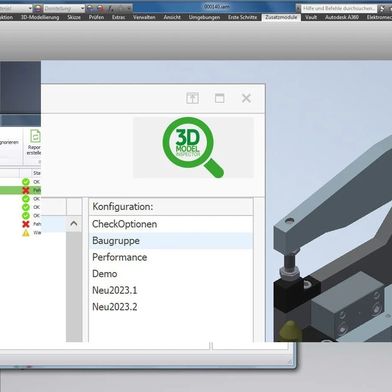The width and height of the screenshot is (392, 392).
Task: Click the Ignorieren button in the left panel
Action: 9,142
